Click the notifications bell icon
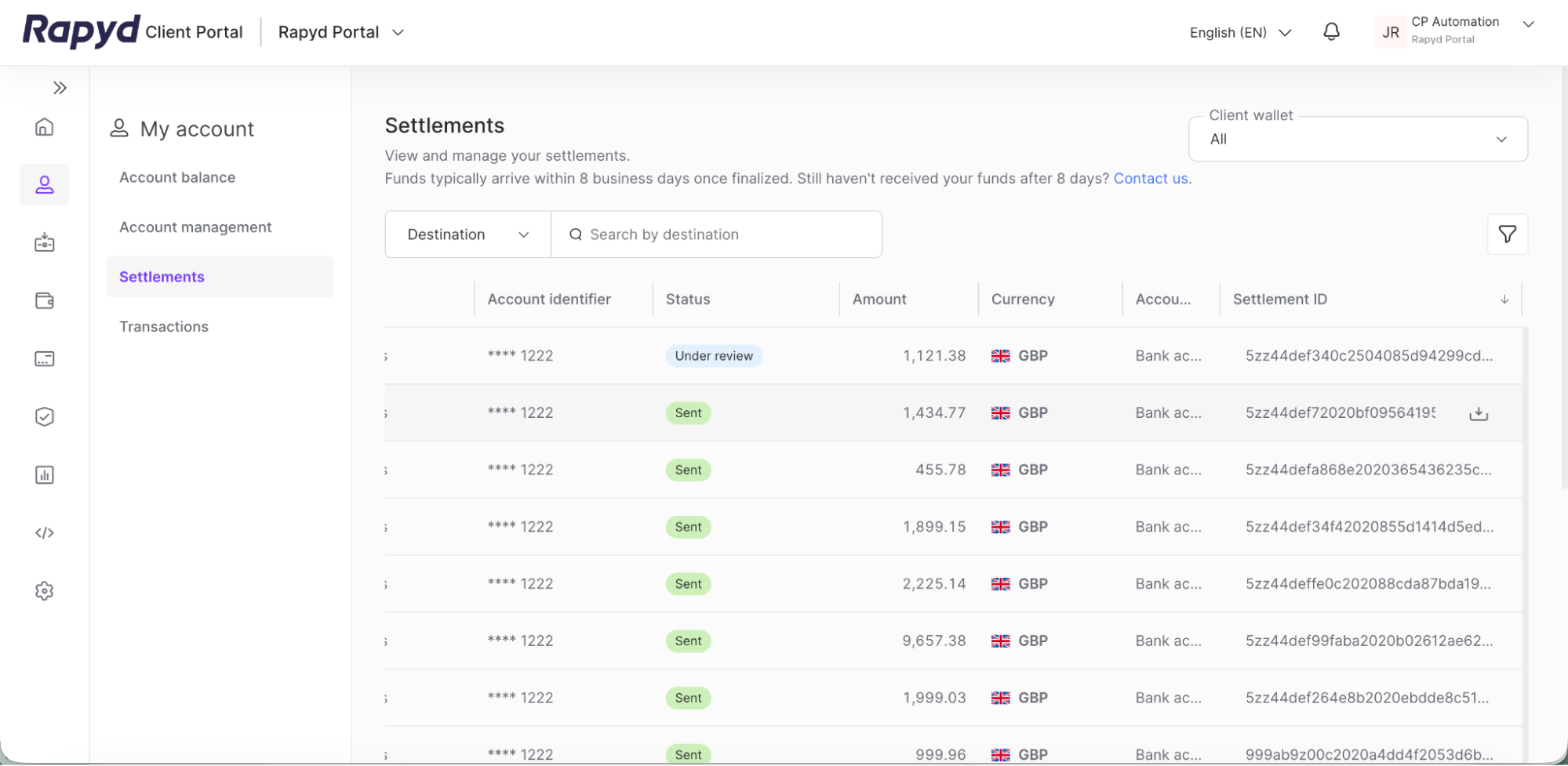Screen dimensions: 1568x766 [x=1331, y=32]
